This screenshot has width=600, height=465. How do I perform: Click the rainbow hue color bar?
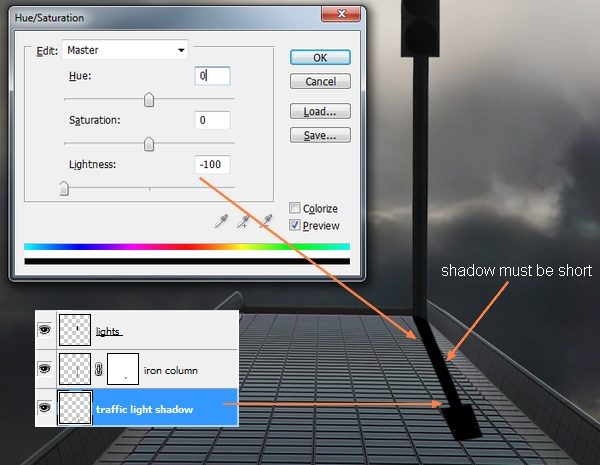(187, 247)
